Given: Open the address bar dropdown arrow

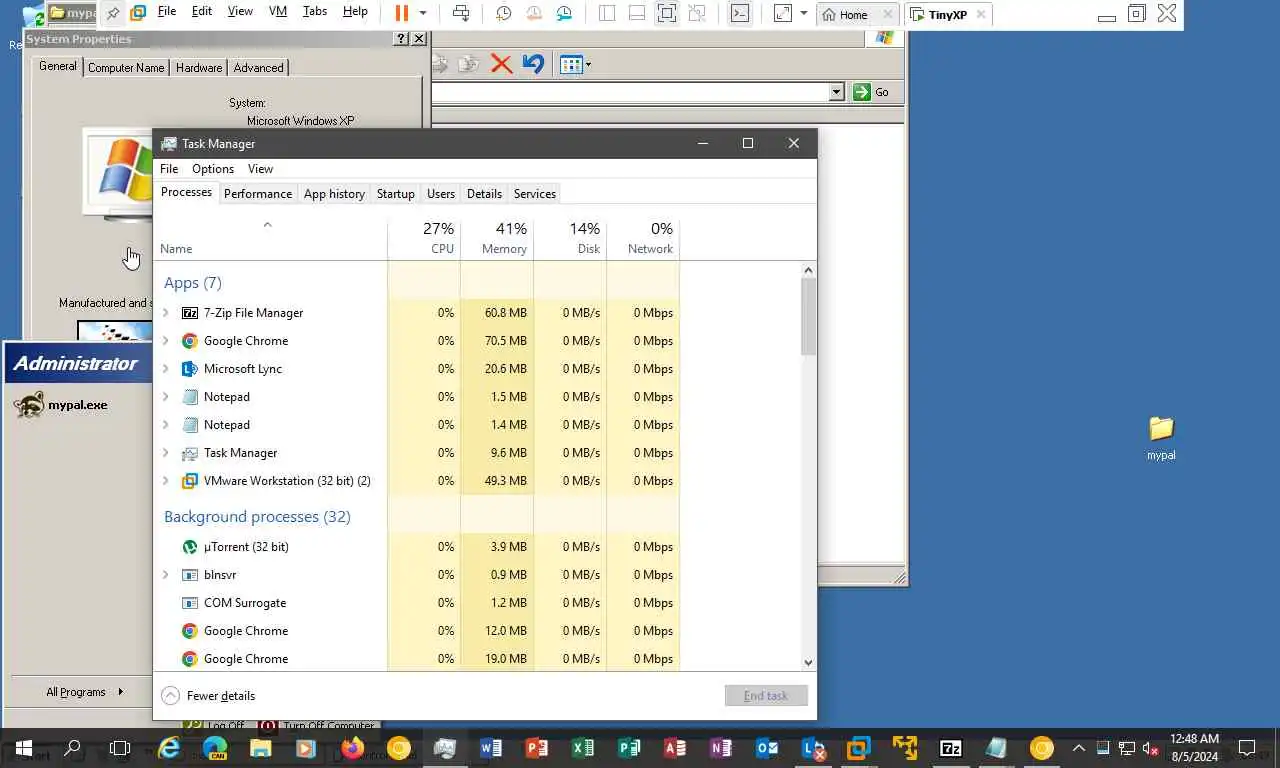Looking at the screenshot, I should (x=837, y=92).
